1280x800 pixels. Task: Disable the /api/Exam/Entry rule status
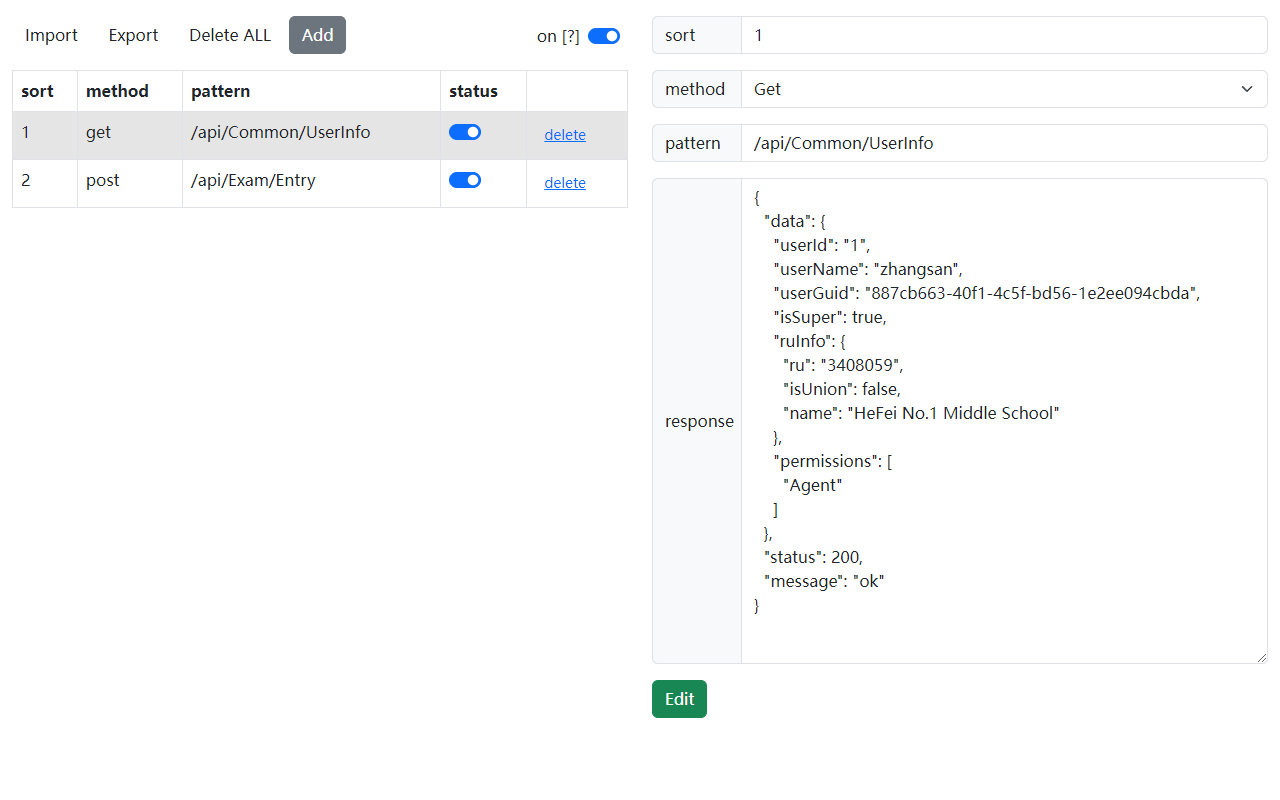pos(465,180)
